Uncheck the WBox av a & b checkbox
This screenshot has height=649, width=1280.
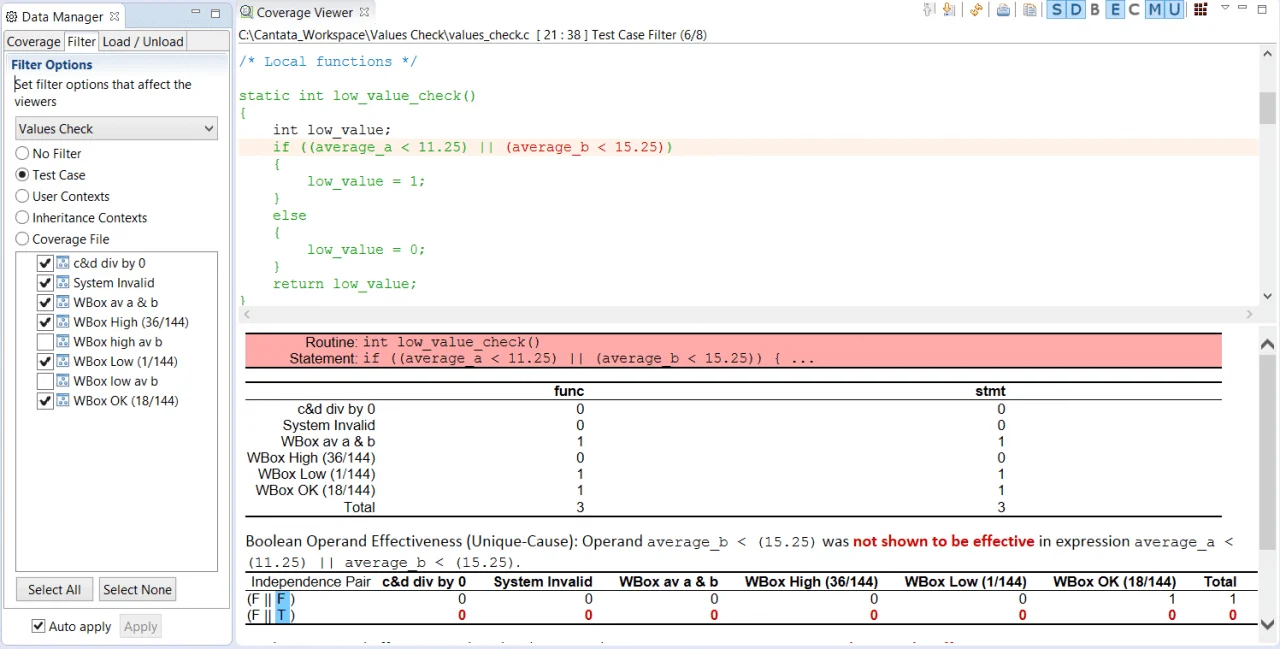(x=44, y=302)
